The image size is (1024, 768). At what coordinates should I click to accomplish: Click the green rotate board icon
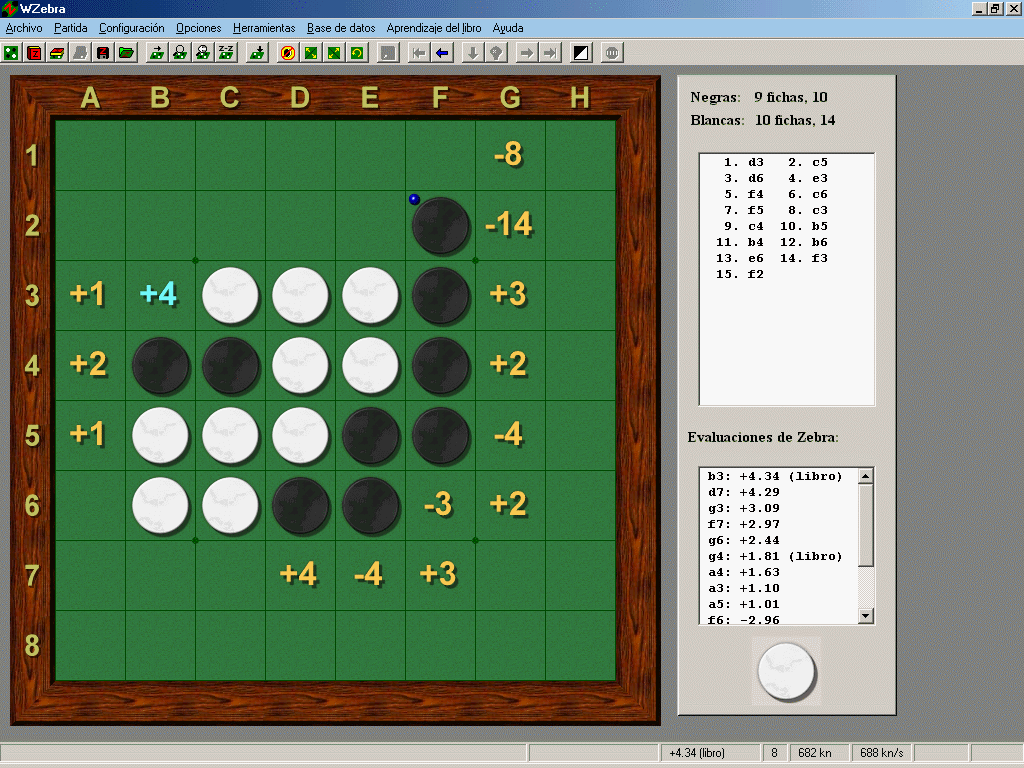tap(357, 52)
